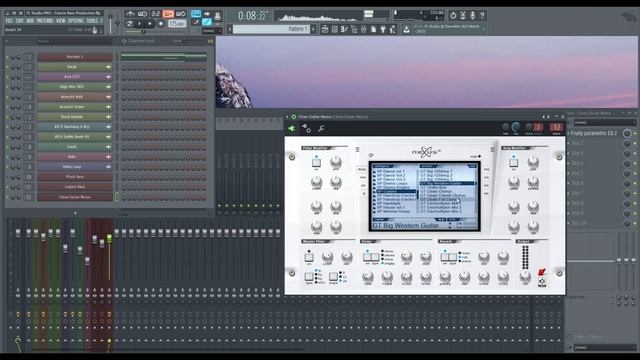640x360 pixels.
Task: Click the track number box showing 12
Action: 556,127
